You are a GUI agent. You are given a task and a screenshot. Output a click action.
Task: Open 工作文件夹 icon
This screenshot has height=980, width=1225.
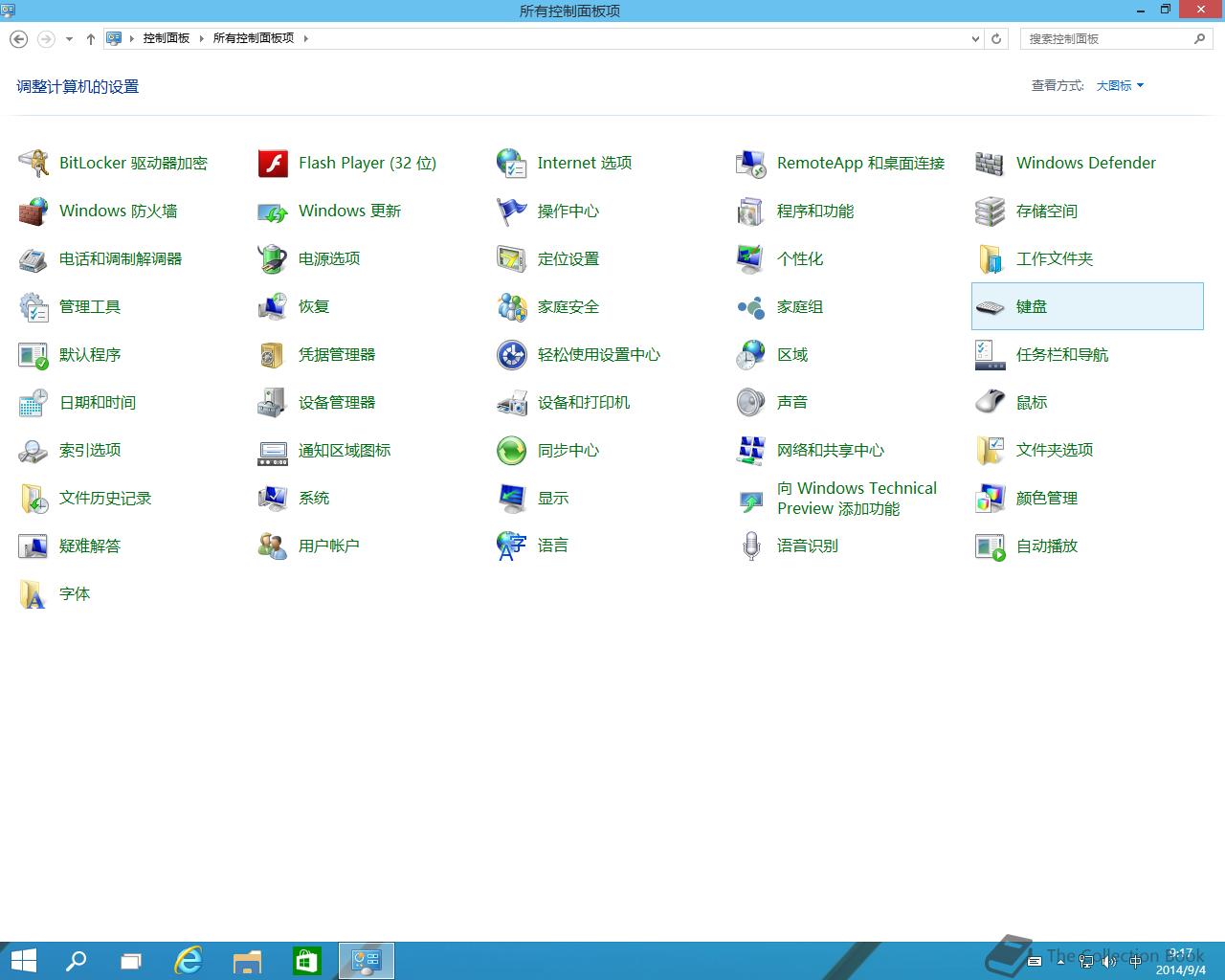991,258
